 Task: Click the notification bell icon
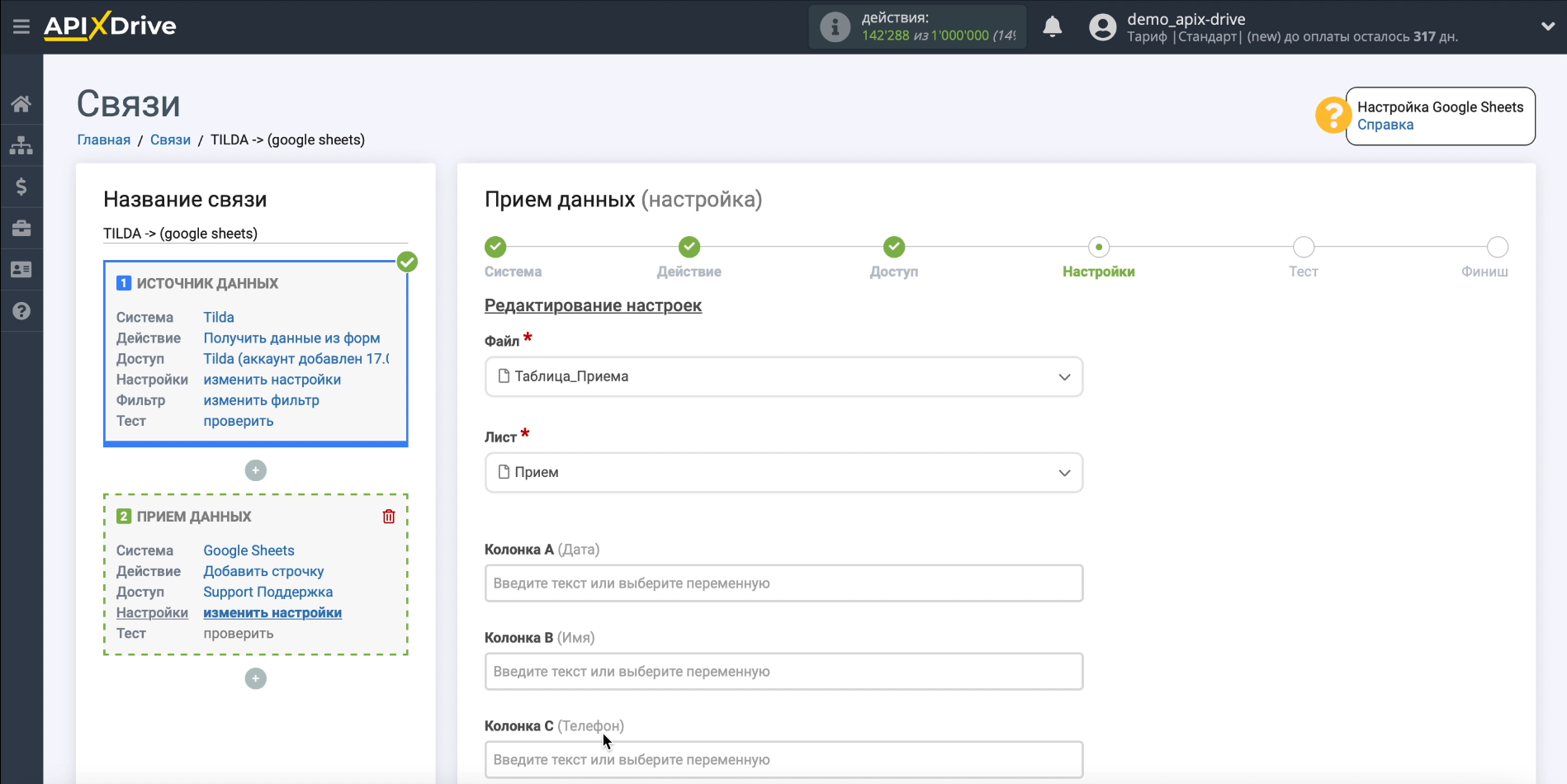tap(1052, 27)
